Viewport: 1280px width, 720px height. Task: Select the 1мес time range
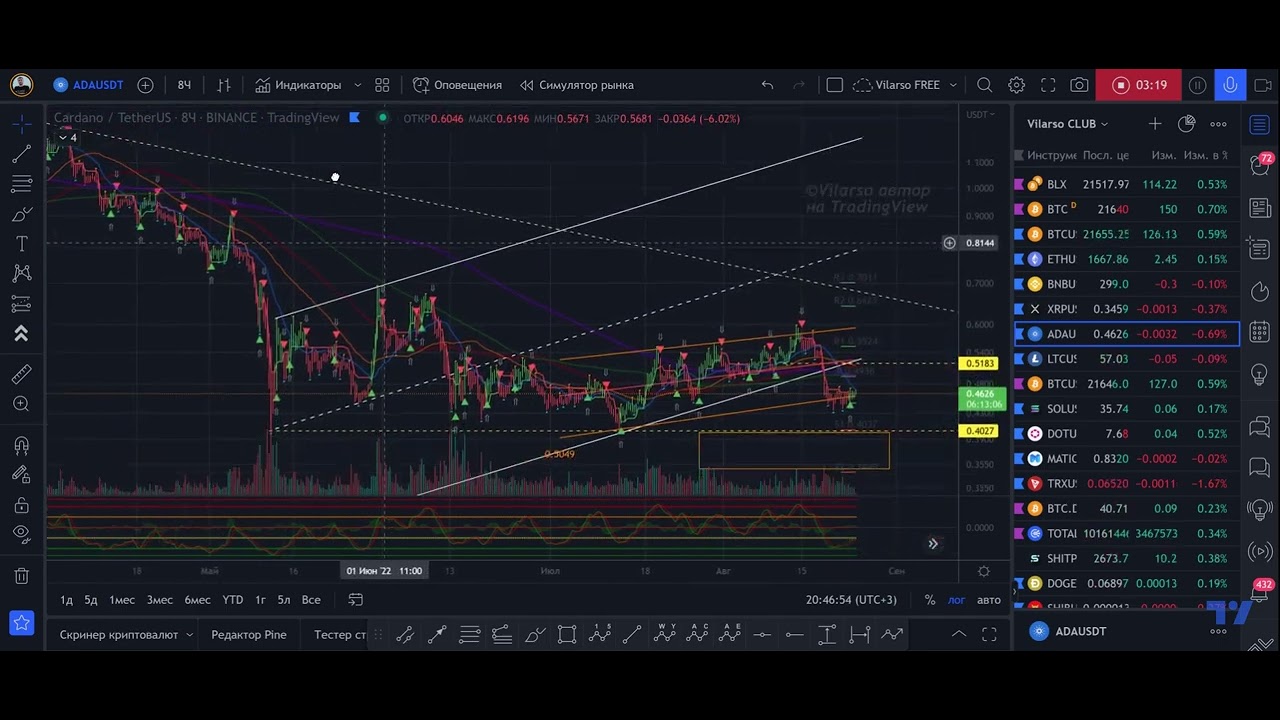(x=122, y=600)
